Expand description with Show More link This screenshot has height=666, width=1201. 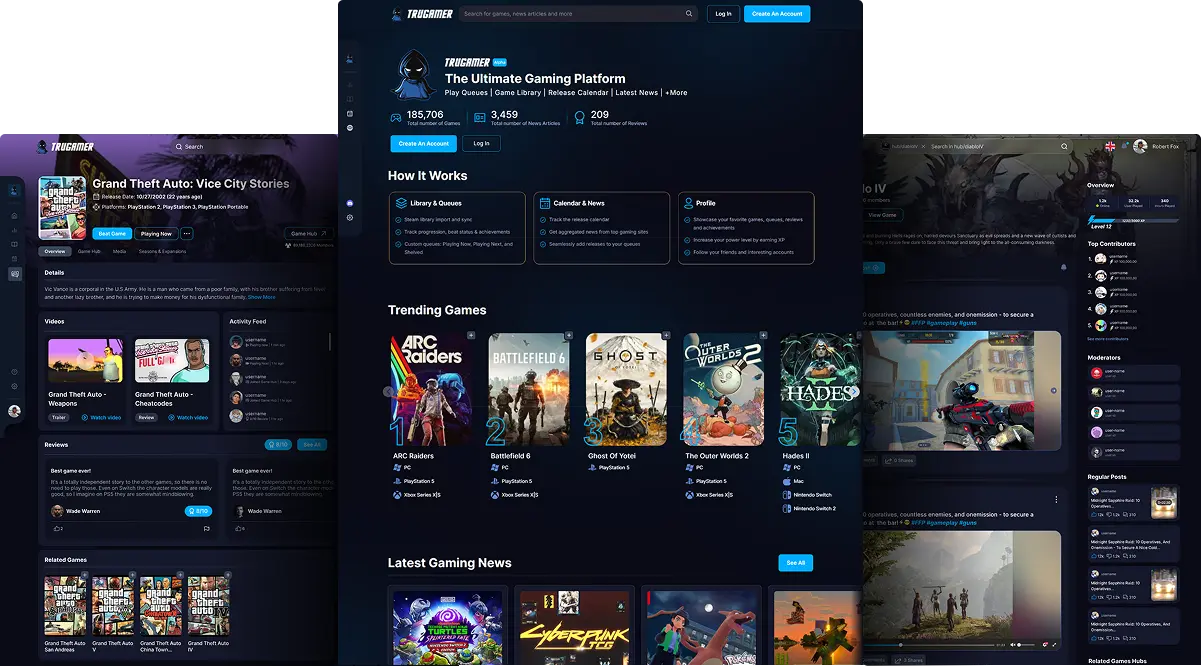point(262,297)
